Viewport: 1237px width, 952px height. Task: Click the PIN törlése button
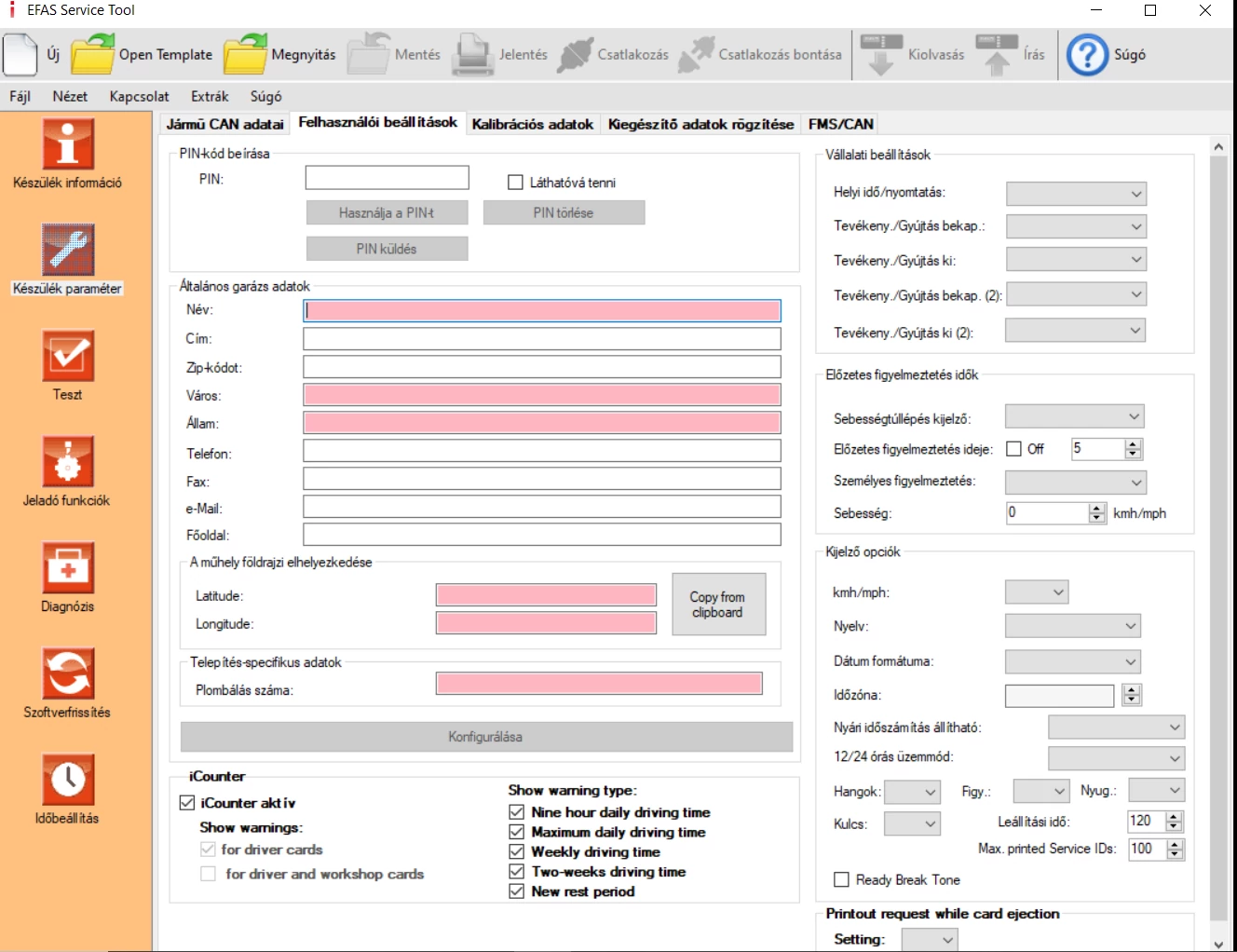click(564, 212)
